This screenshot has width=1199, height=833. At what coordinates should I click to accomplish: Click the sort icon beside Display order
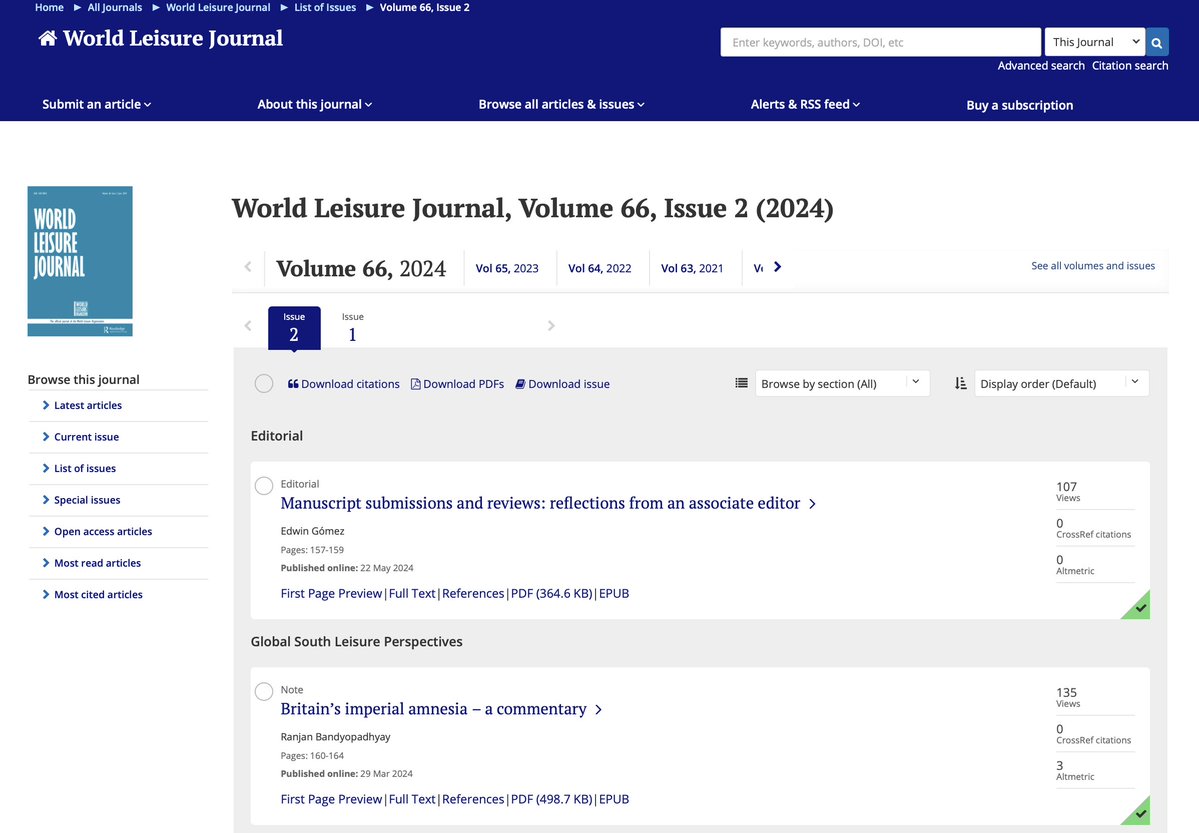click(960, 383)
